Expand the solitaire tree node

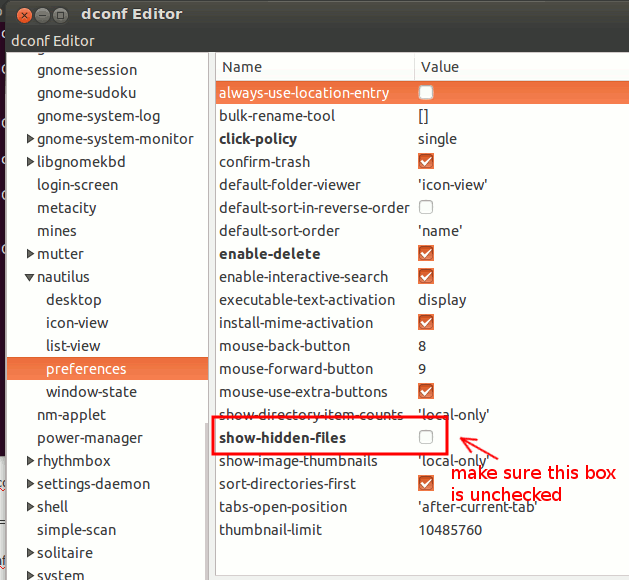click(30, 553)
